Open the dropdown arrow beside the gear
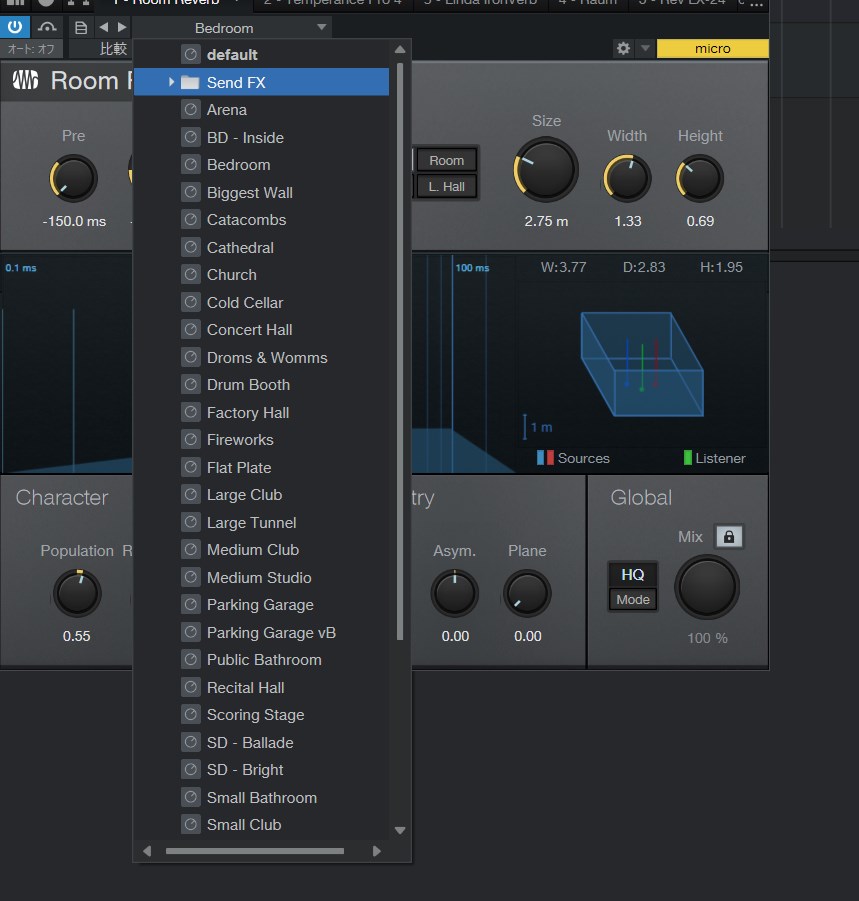 645,48
